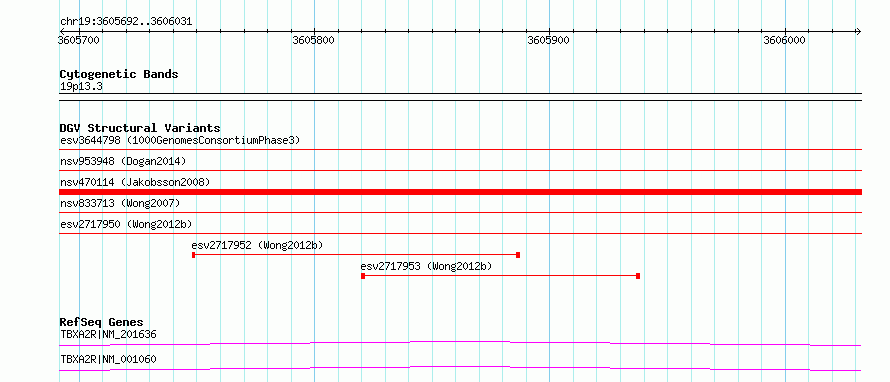Click the 3605700 ruler coordinate
This screenshot has height=382, width=890.
79,40
